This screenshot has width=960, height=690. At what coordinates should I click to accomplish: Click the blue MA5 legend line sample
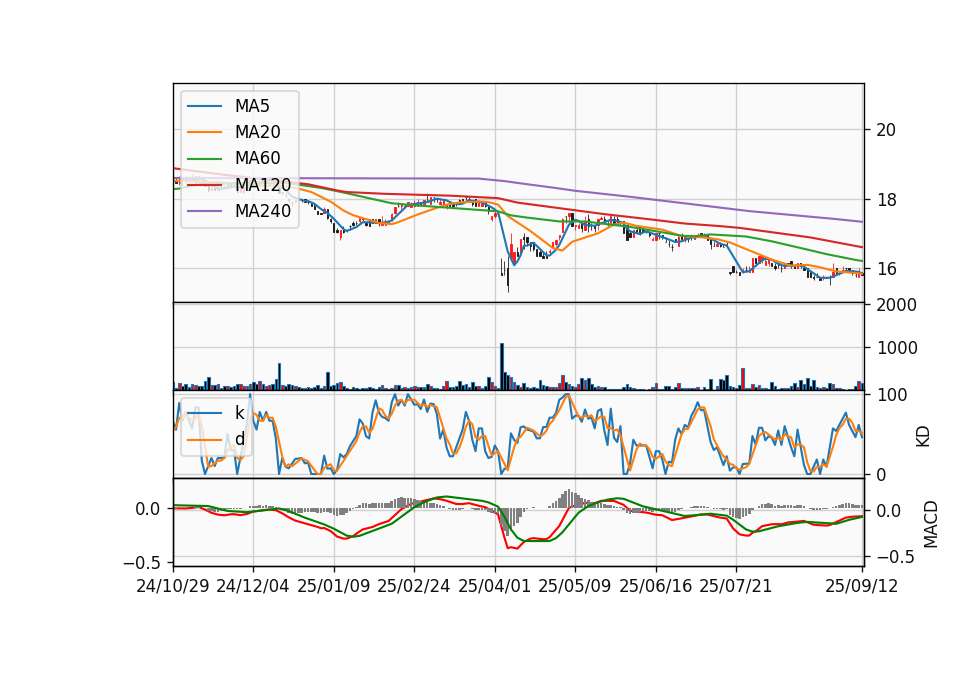pyautogui.click(x=204, y=107)
